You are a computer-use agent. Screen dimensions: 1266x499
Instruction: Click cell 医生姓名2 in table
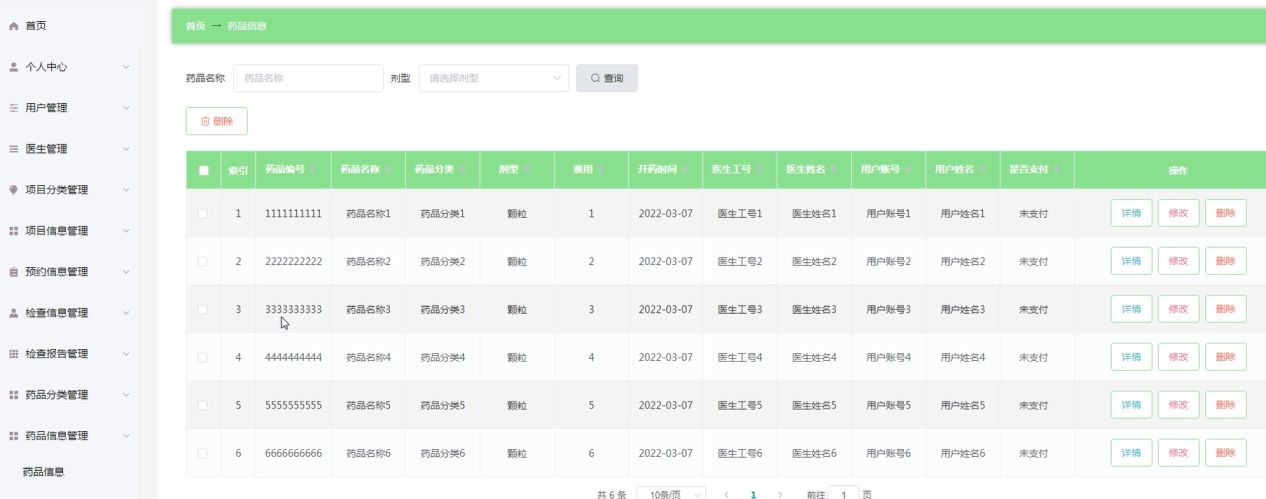point(814,261)
